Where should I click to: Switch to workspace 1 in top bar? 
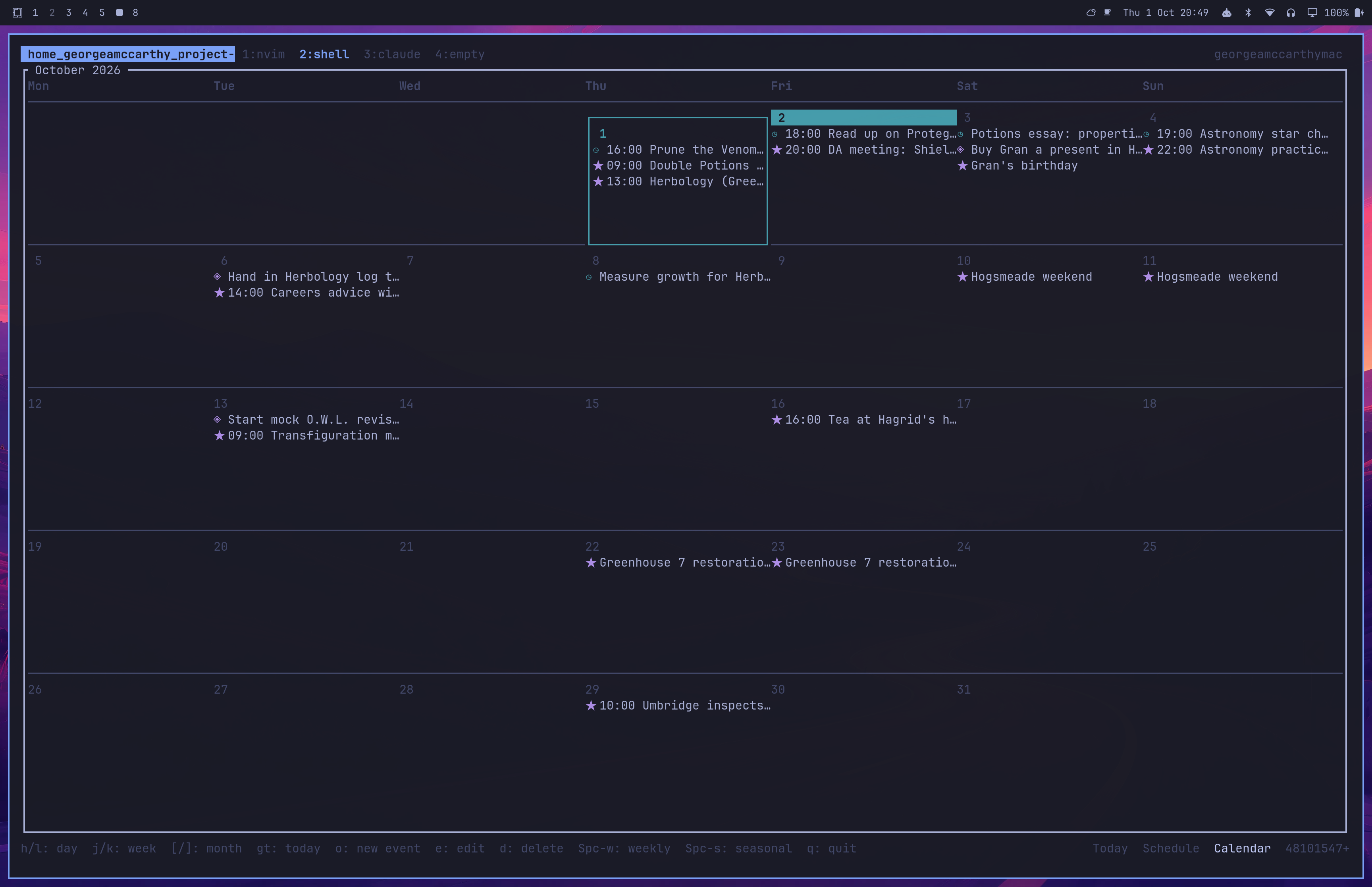tap(35, 13)
